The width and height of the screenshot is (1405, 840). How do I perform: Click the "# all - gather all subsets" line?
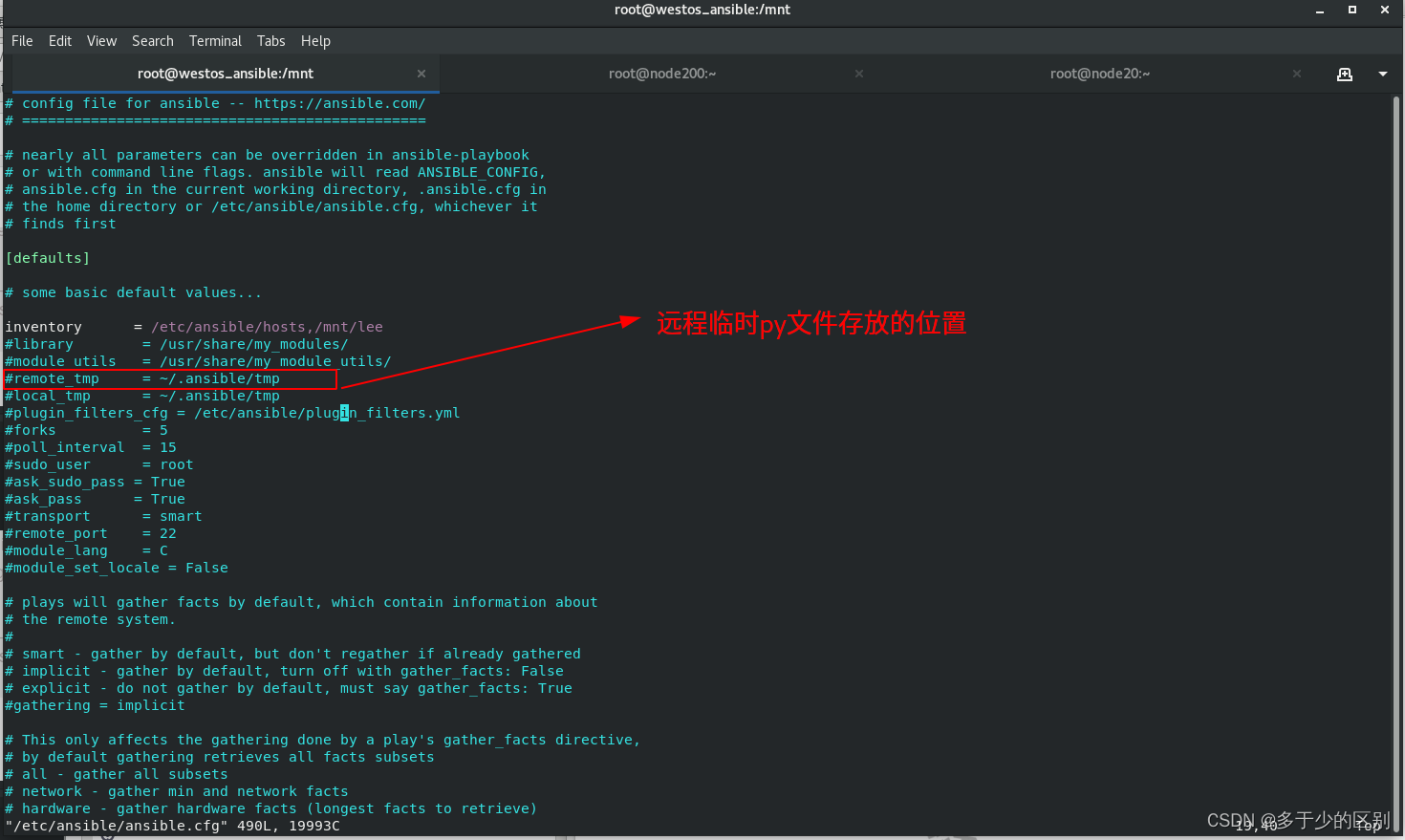point(117,774)
